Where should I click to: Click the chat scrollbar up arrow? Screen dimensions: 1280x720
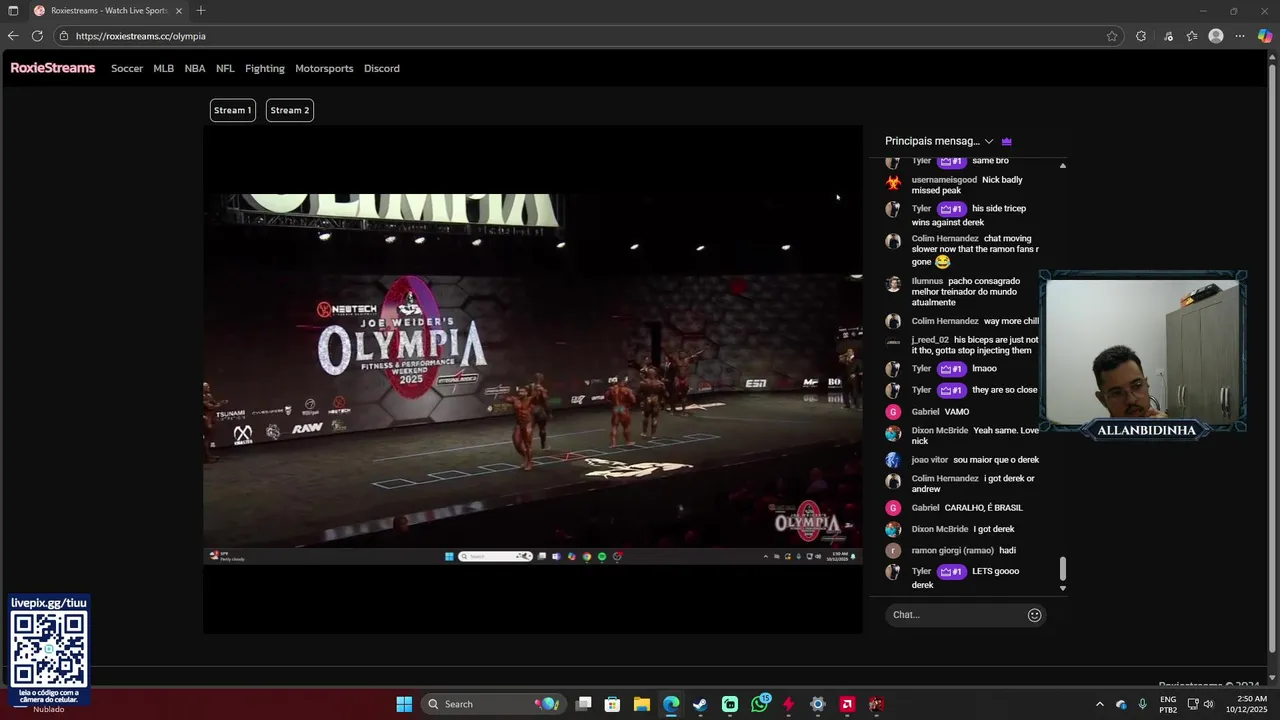1063,165
